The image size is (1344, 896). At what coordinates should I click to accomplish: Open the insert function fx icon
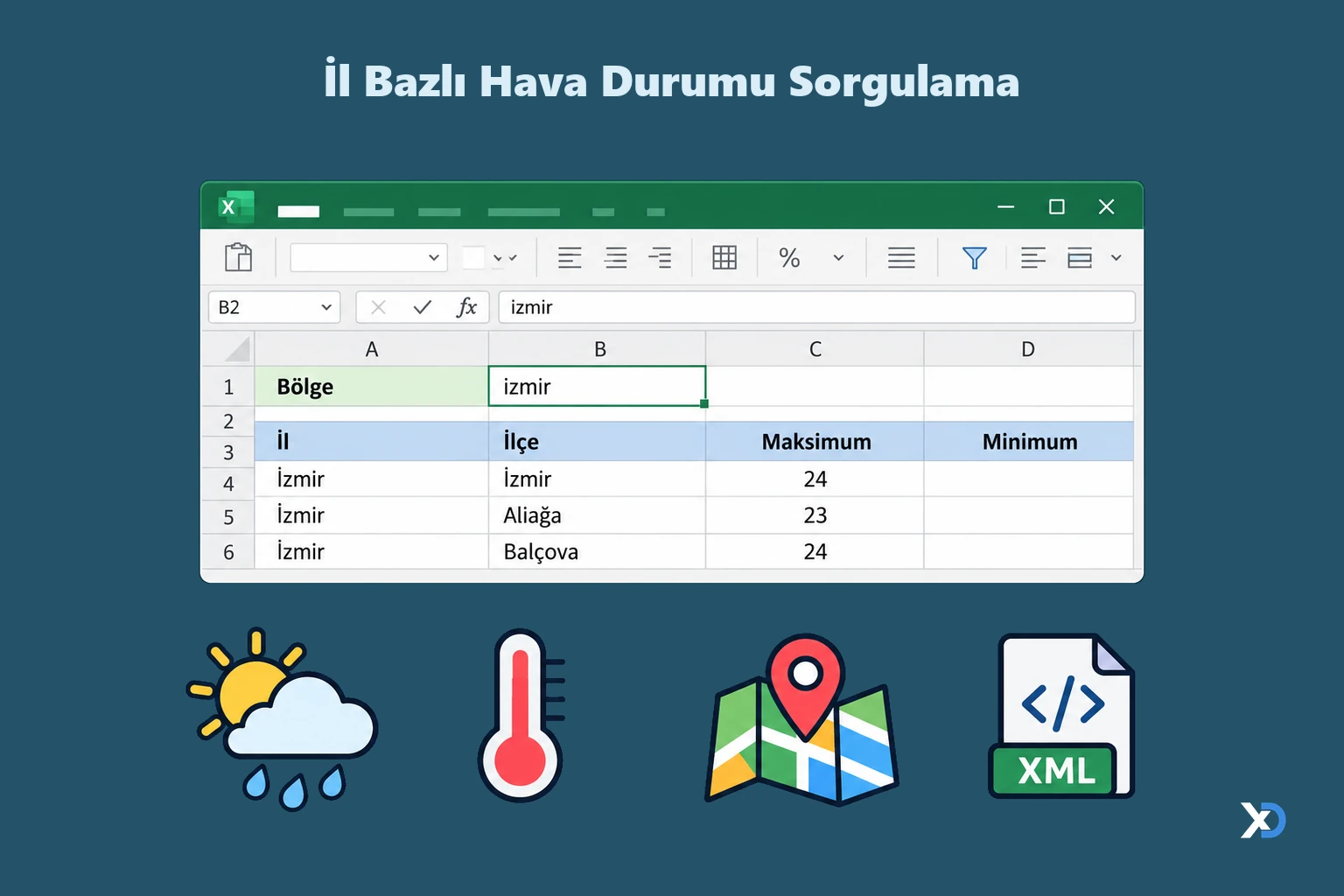[x=466, y=307]
